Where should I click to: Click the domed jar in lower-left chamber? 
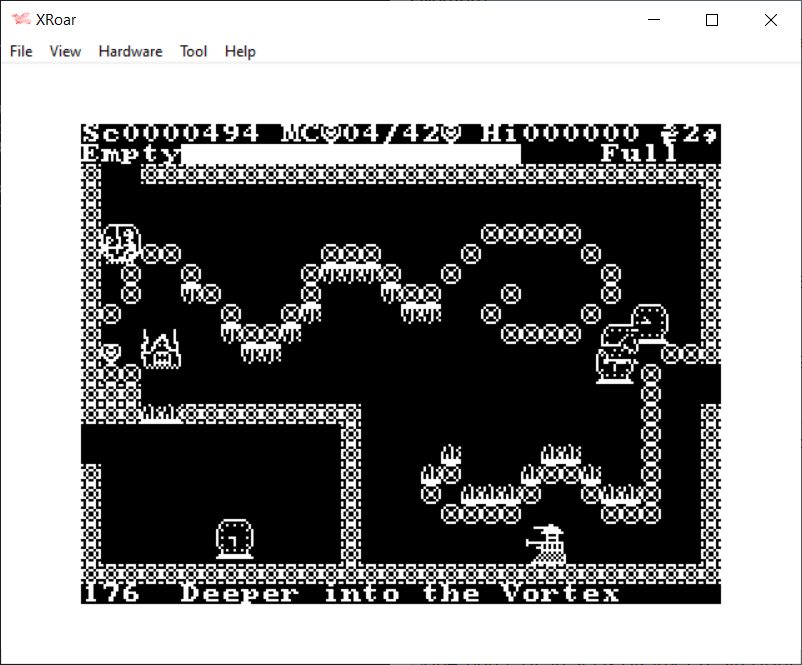[233, 538]
